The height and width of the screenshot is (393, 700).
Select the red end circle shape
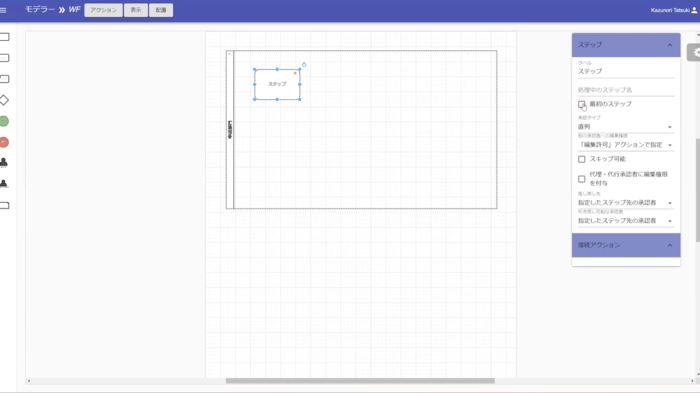click(x=4, y=142)
